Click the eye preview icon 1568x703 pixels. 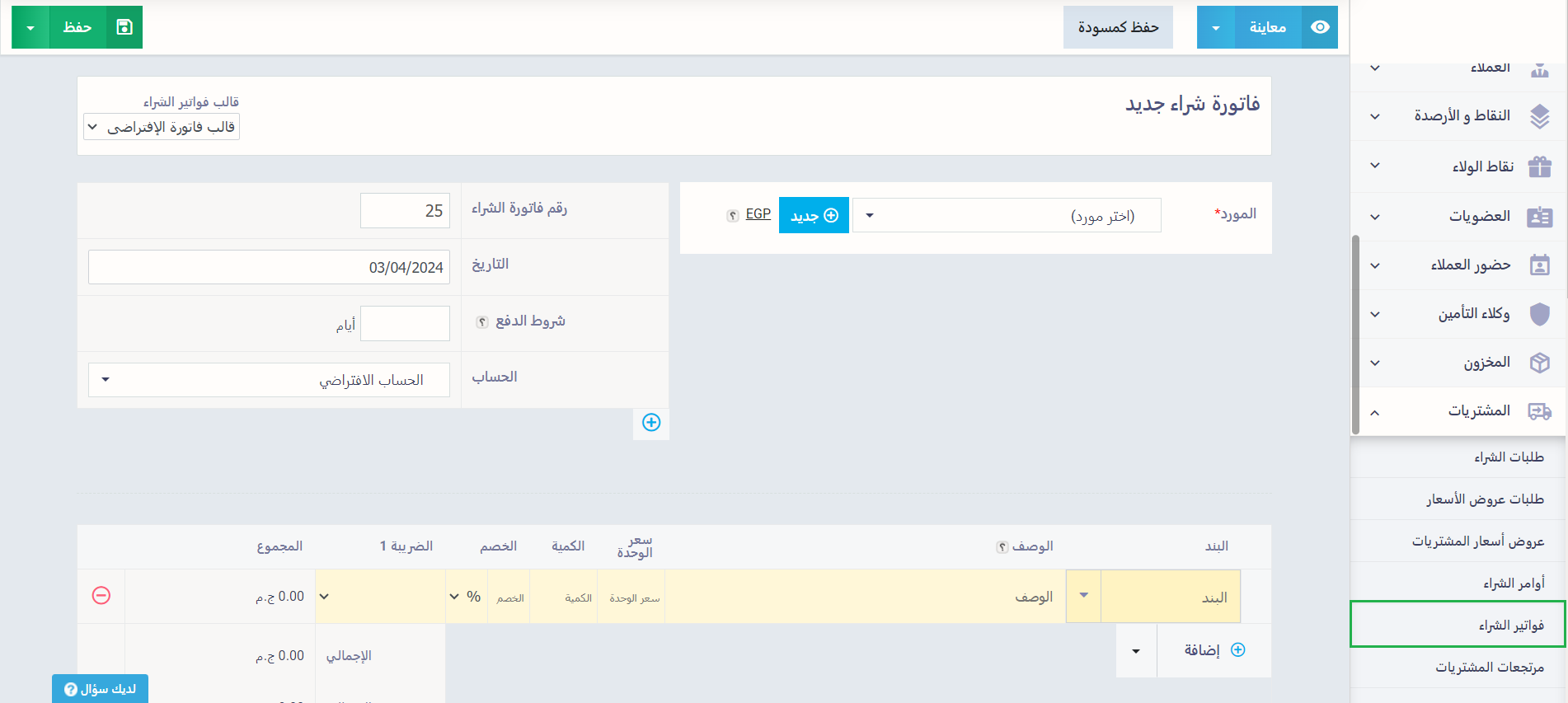click(x=1320, y=27)
